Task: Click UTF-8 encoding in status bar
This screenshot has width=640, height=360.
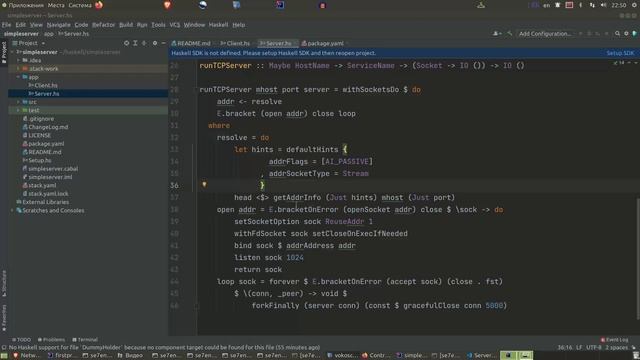Action: pyautogui.click(x=594, y=347)
